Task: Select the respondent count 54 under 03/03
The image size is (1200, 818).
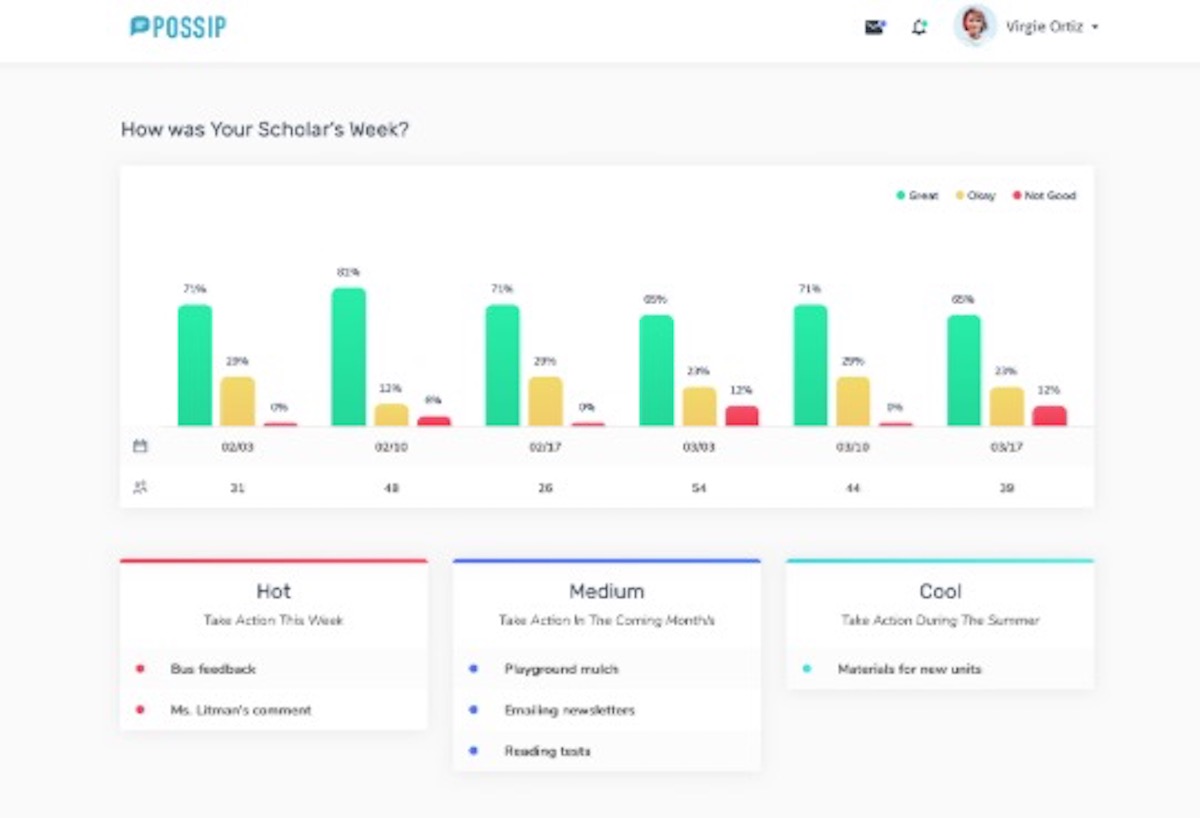Action: point(698,488)
